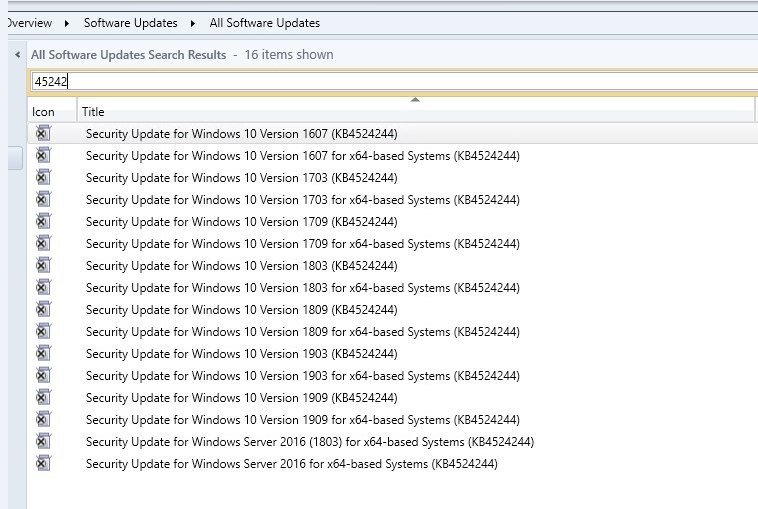
Task: Click icon beside Version 1909 x64-based Systems update
Action: click(x=43, y=419)
